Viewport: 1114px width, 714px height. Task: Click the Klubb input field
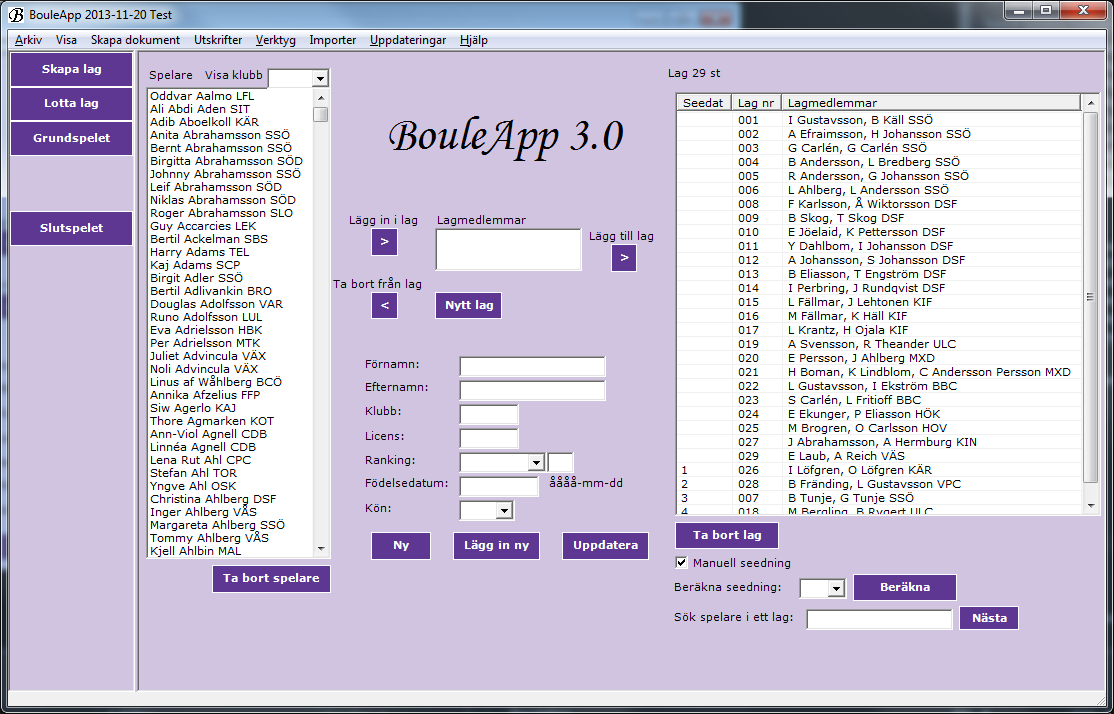point(489,414)
